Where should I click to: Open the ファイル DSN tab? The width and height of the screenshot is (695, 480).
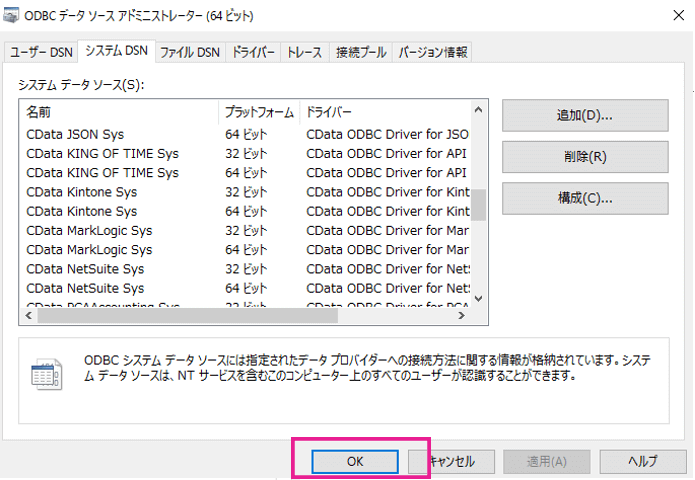pyautogui.click(x=190, y=52)
